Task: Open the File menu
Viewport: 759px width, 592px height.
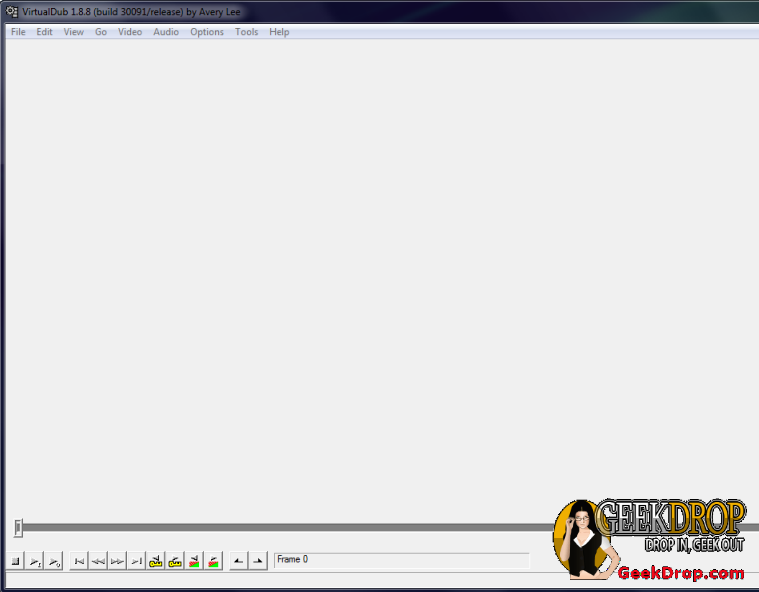Action: point(18,32)
